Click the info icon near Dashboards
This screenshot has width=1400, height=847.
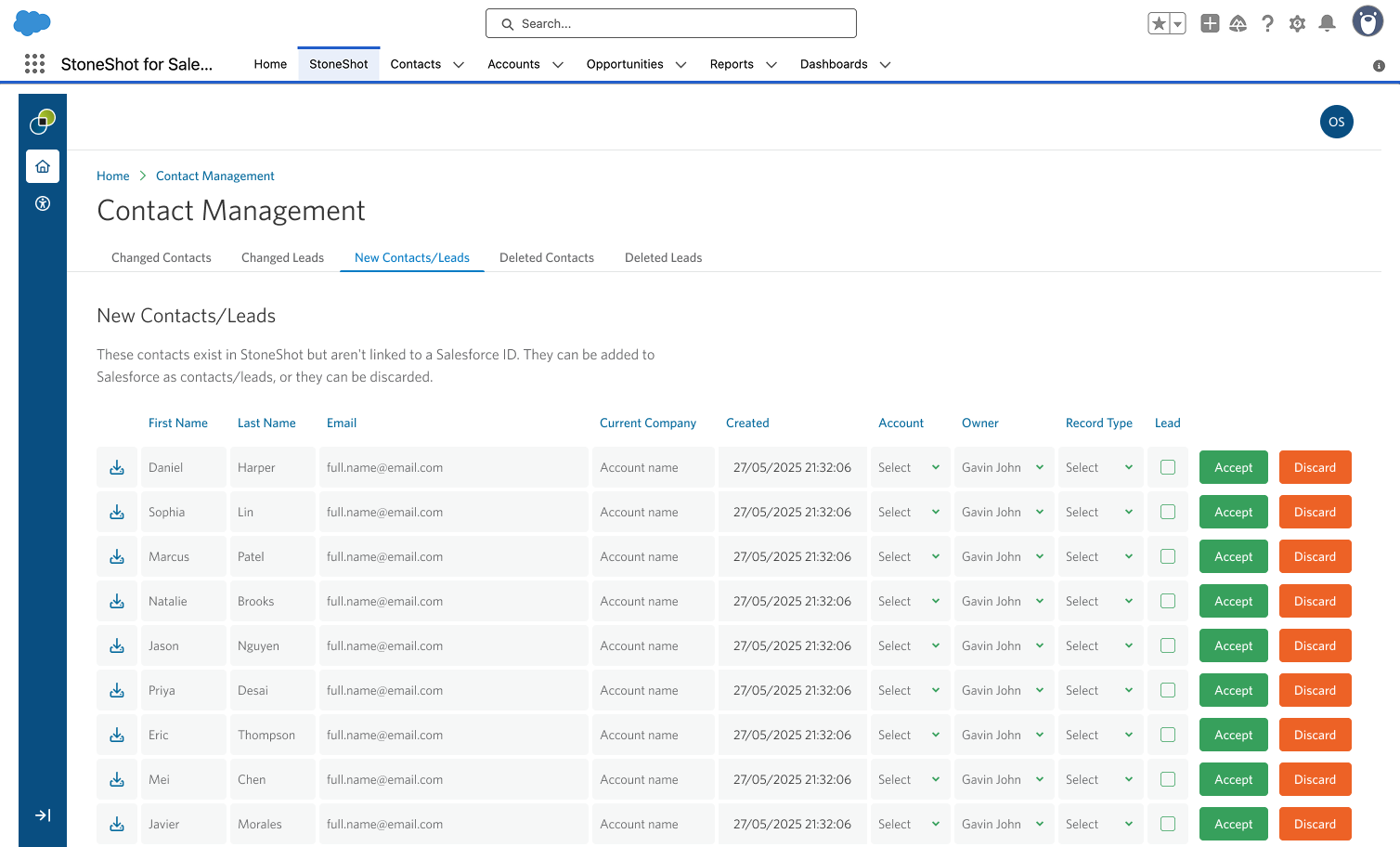click(x=1379, y=66)
